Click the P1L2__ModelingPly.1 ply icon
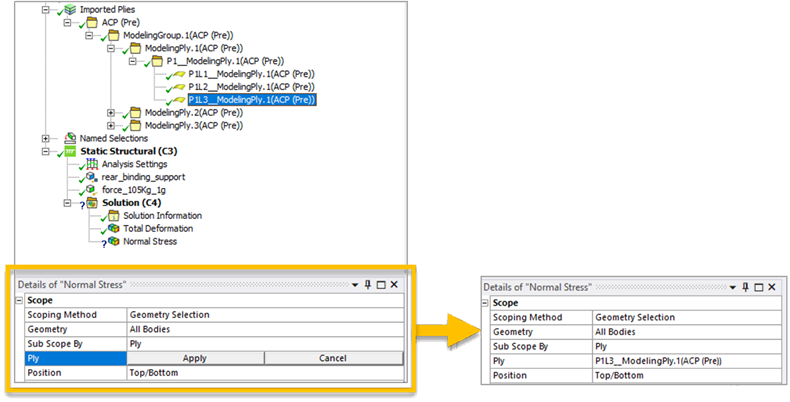Image resolution: width=790 pixels, height=402 pixels. pyautogui.click(x=179, y=87)
